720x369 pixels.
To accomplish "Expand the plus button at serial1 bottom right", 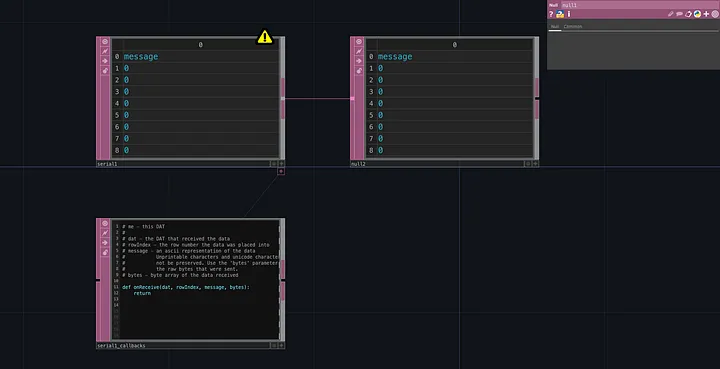I will click(x=281, y=163).
